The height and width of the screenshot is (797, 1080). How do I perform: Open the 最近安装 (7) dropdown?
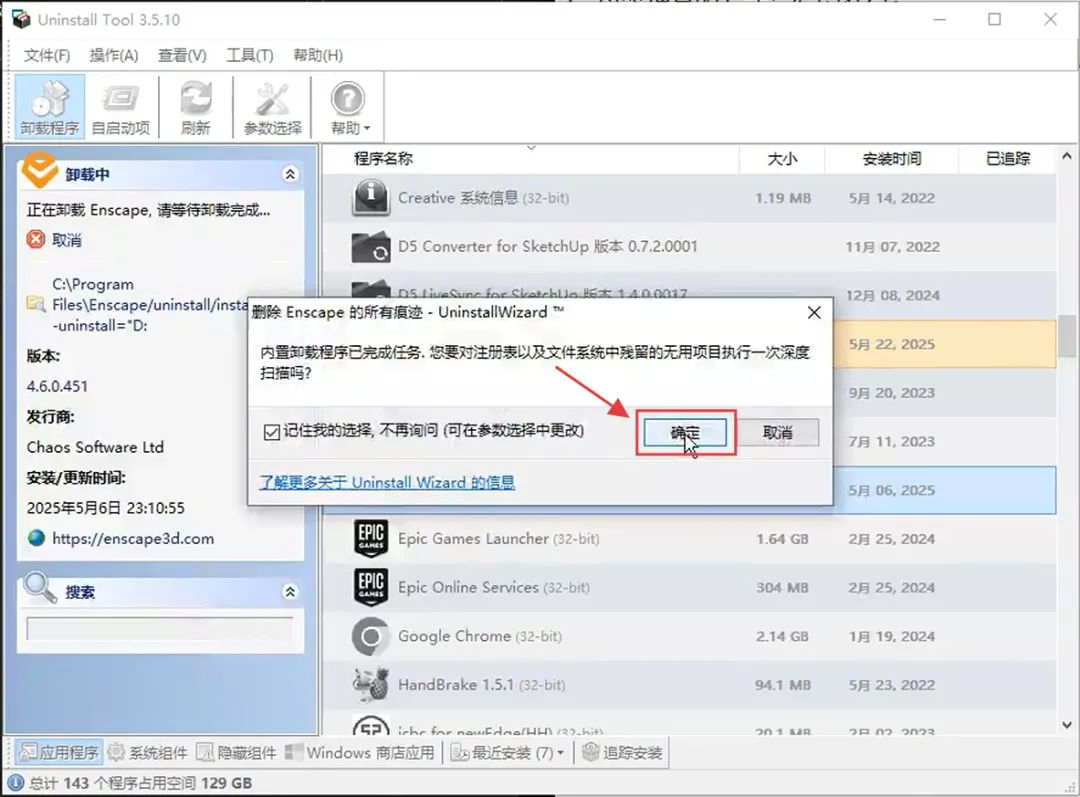pos(508,752)
